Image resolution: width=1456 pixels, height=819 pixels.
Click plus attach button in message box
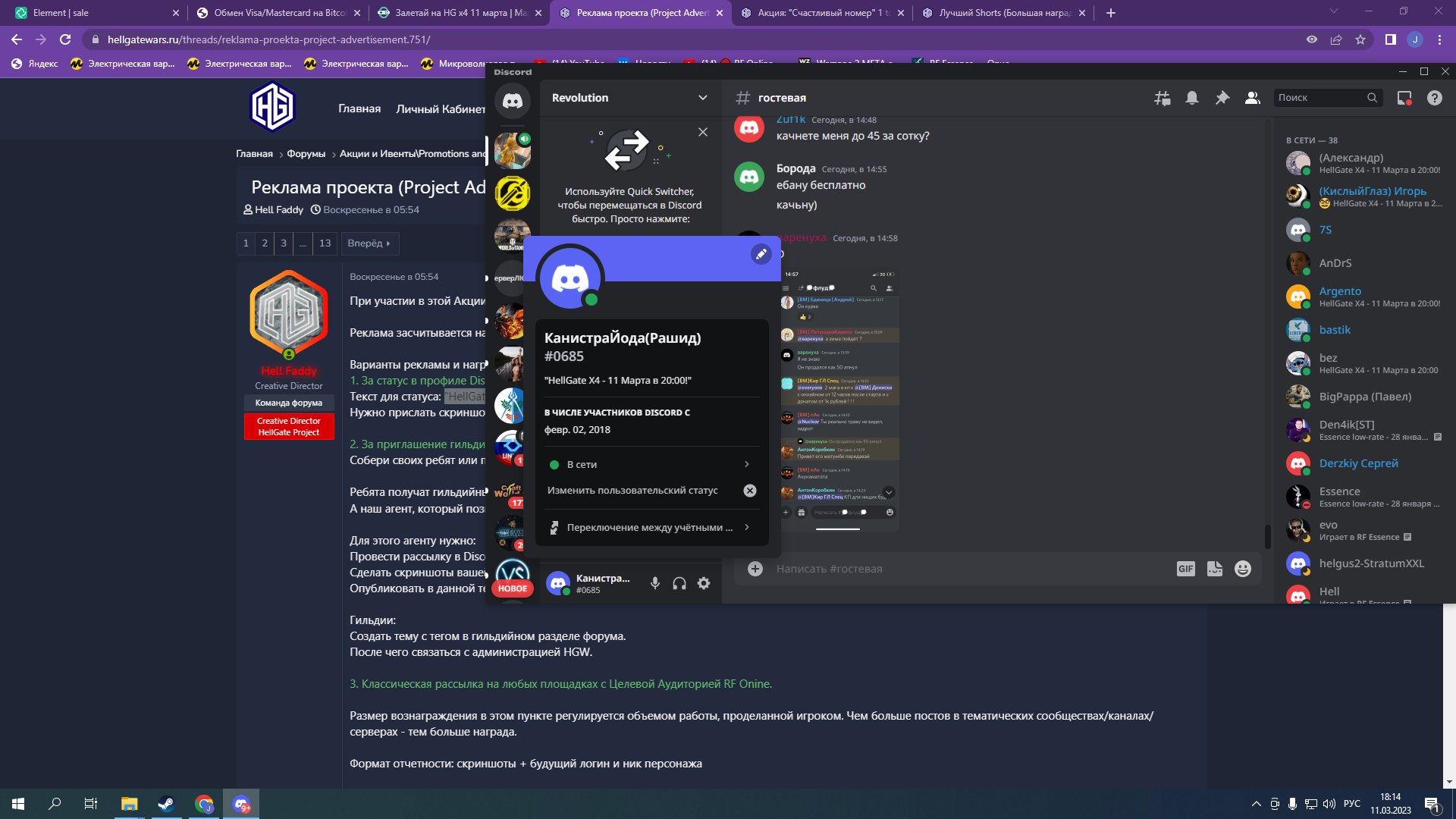755,569
